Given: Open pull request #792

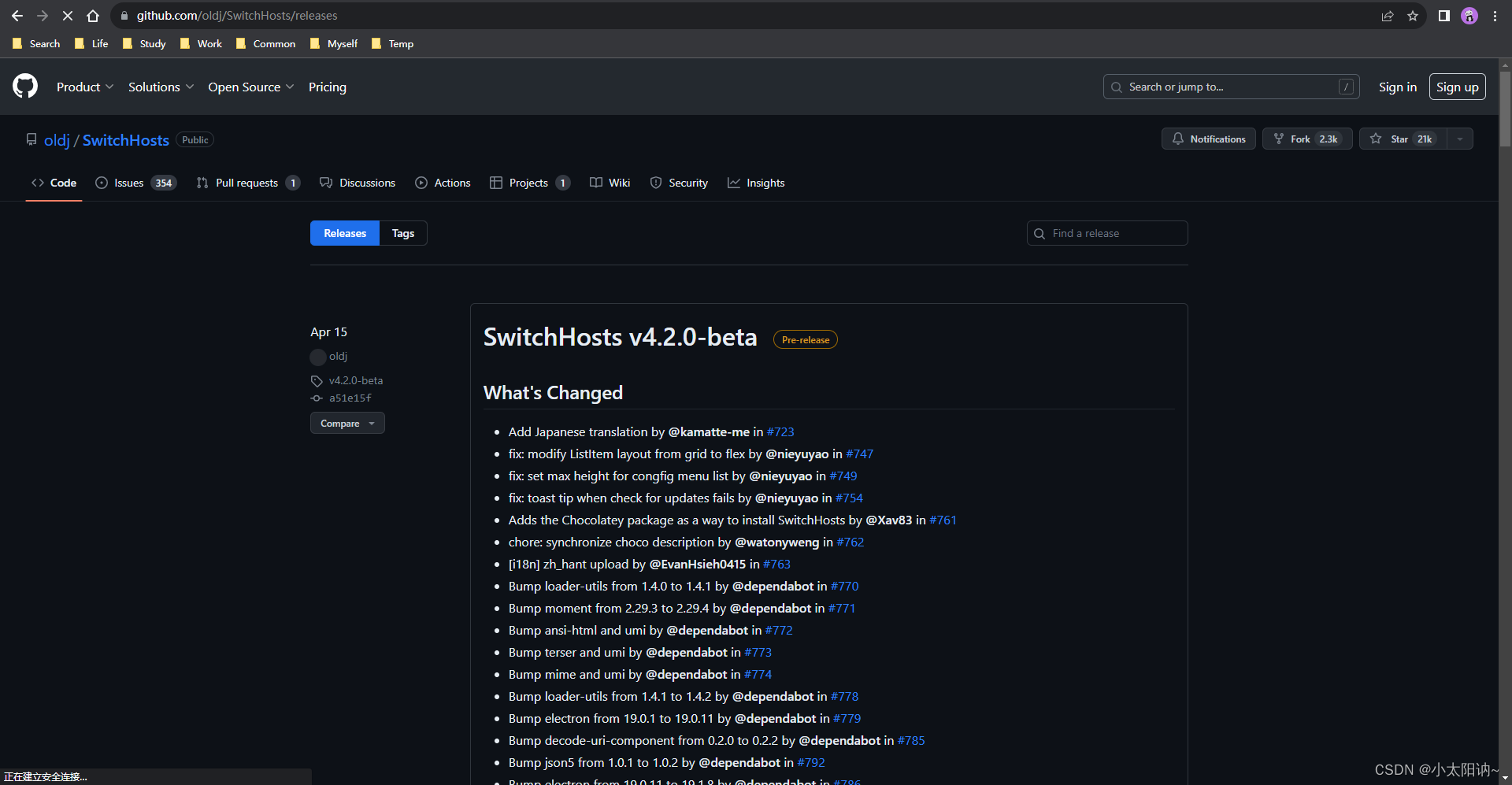Looking at the screenshot, I should (811, 763).
